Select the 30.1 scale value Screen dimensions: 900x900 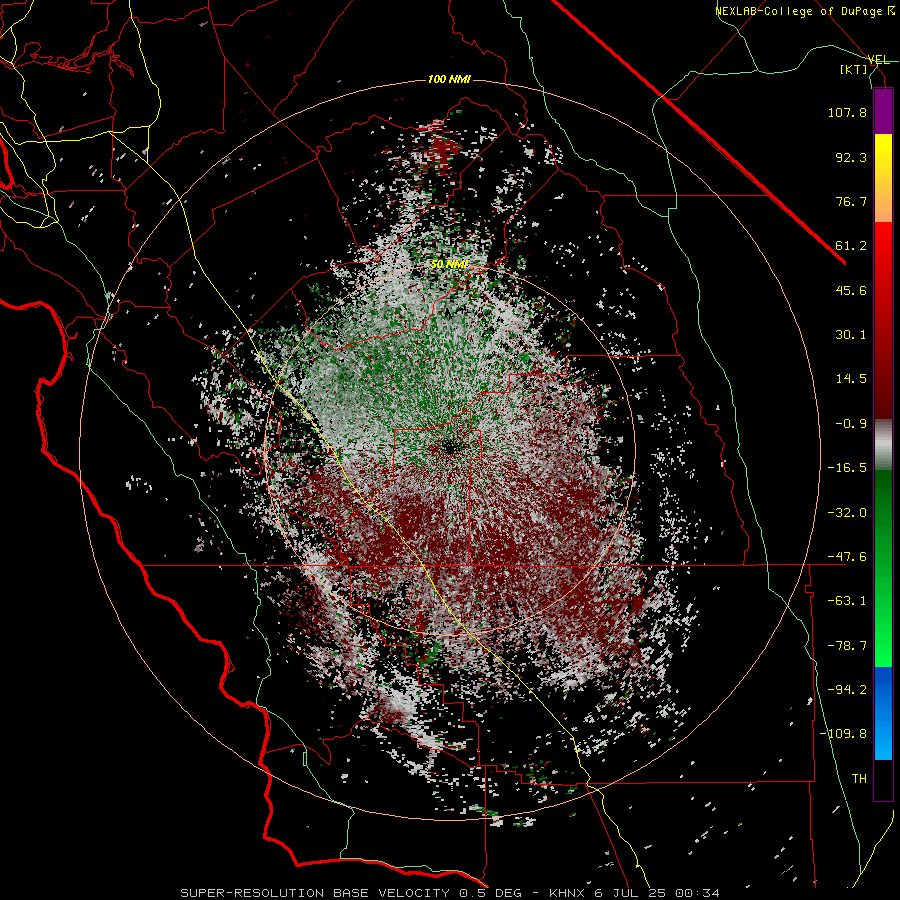tap(851, 335)
